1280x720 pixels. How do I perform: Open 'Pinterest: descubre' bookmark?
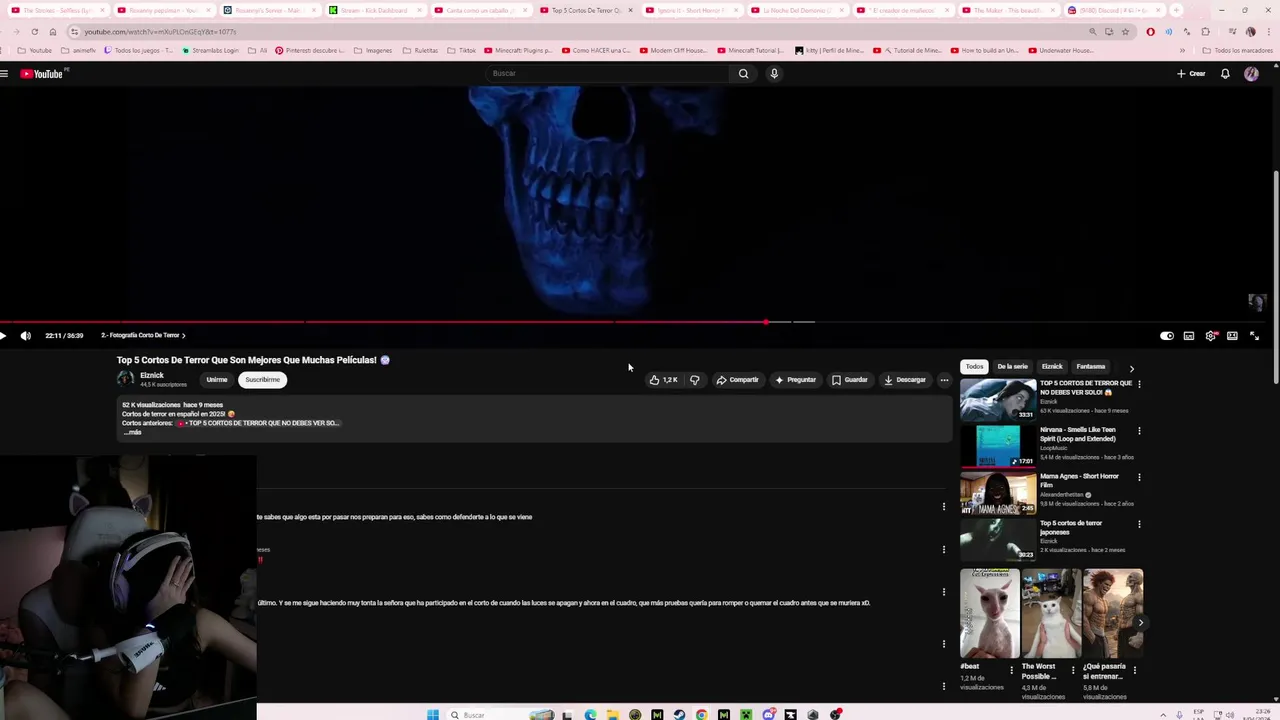click(x=309, y=50)
